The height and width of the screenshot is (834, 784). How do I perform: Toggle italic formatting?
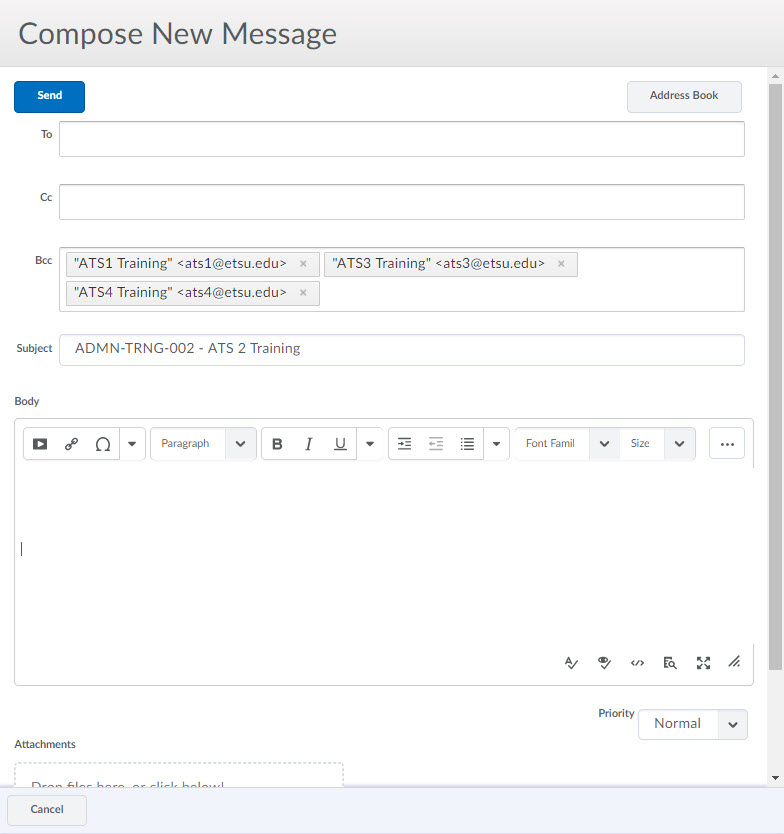(309, 444)
